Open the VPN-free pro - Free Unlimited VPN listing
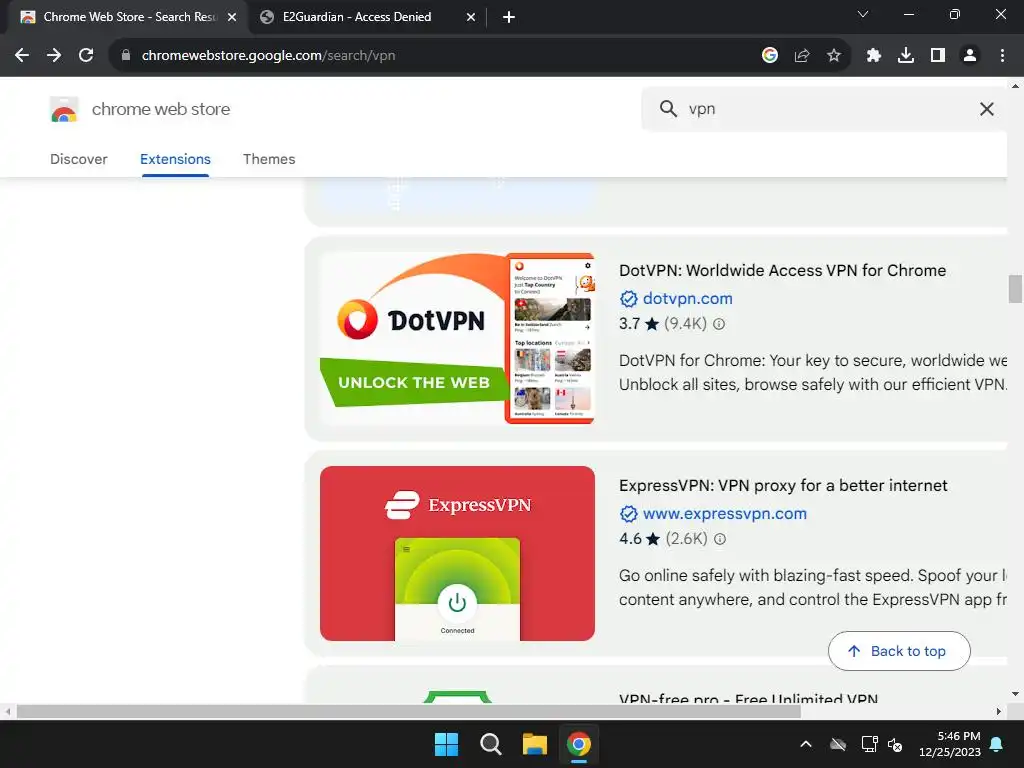This screenshot has width=1024, height=768. (748, 698)
